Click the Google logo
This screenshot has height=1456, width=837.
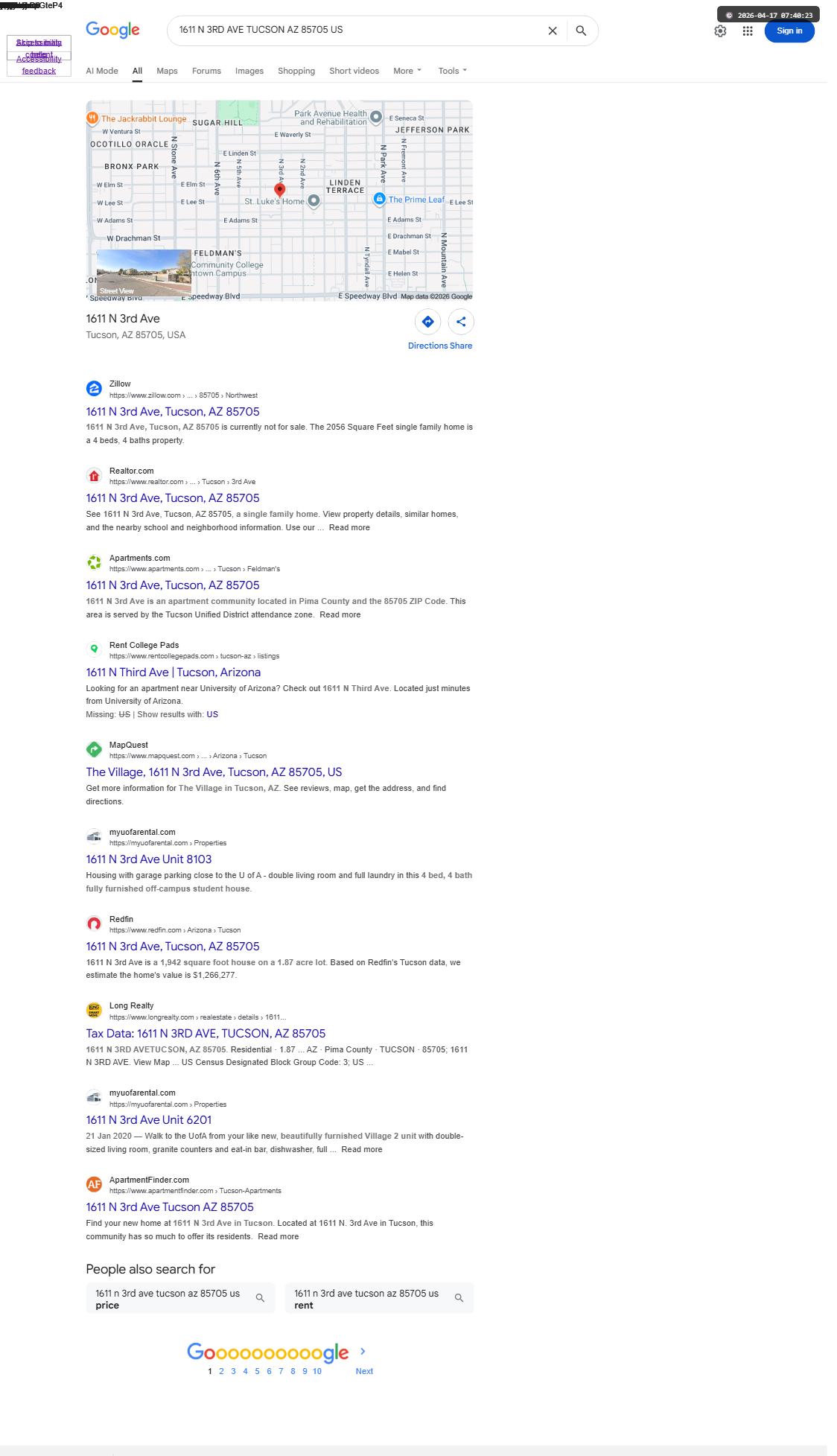(x=112, y=30)
